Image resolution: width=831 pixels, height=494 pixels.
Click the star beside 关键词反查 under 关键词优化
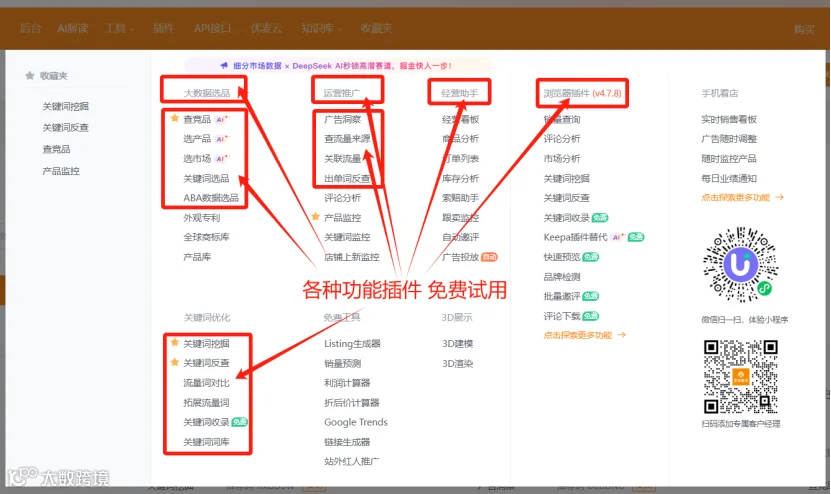tap(174, 362)
